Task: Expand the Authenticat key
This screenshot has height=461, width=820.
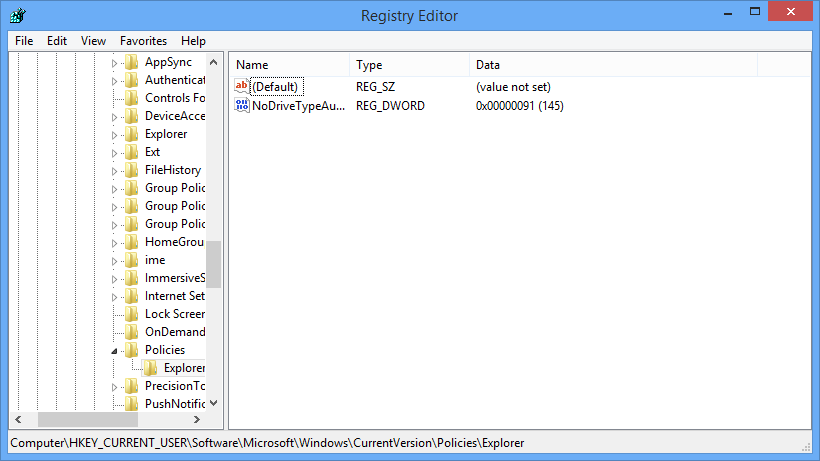Action: (x=115, y=81)
